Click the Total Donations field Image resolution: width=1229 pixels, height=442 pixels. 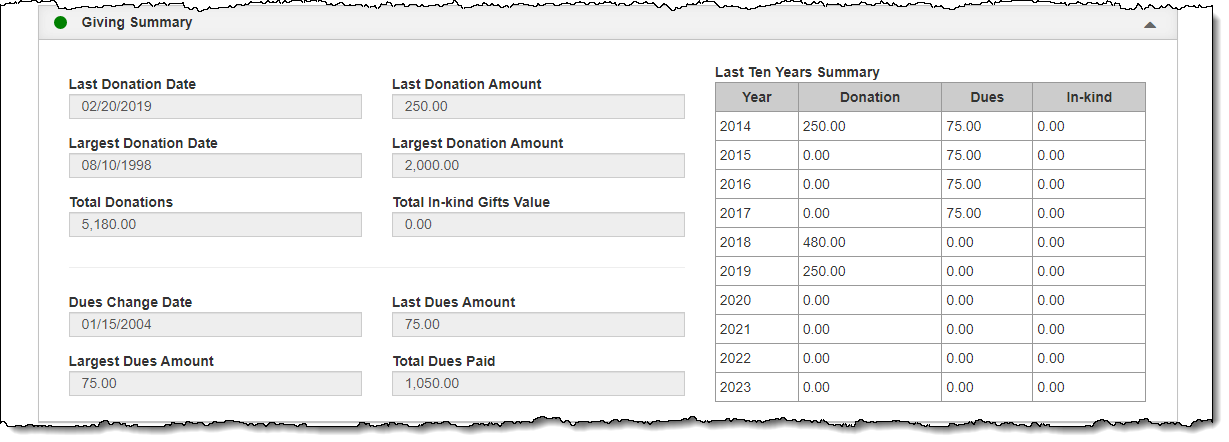tap(215, 224)
